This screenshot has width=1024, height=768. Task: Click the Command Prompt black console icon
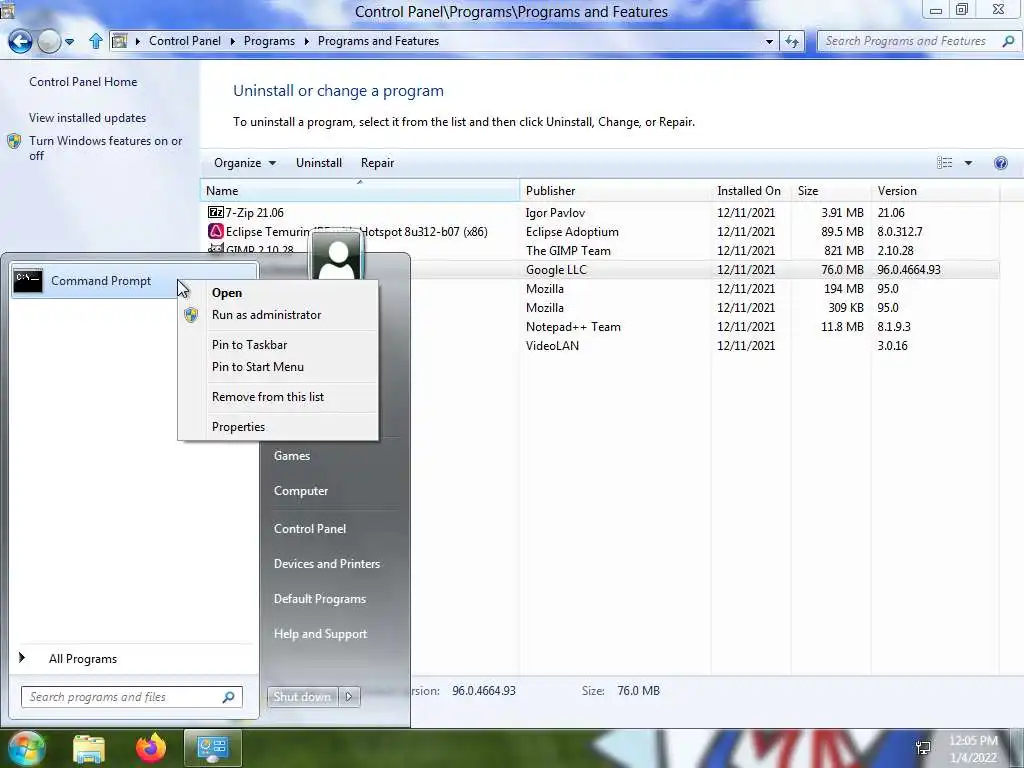[28, 281]
